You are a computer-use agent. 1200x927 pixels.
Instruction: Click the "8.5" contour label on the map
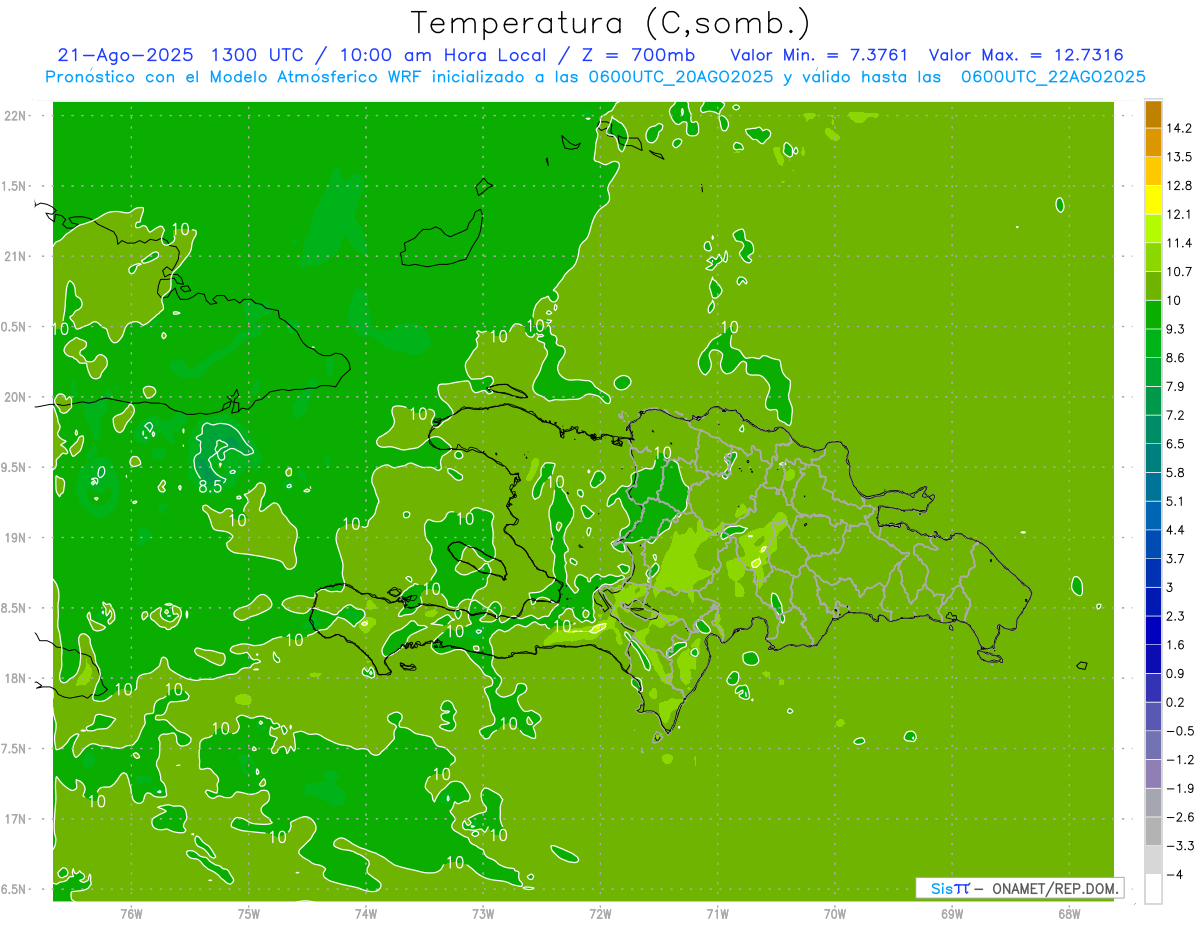pyautogui.click(x=210, y=487)
